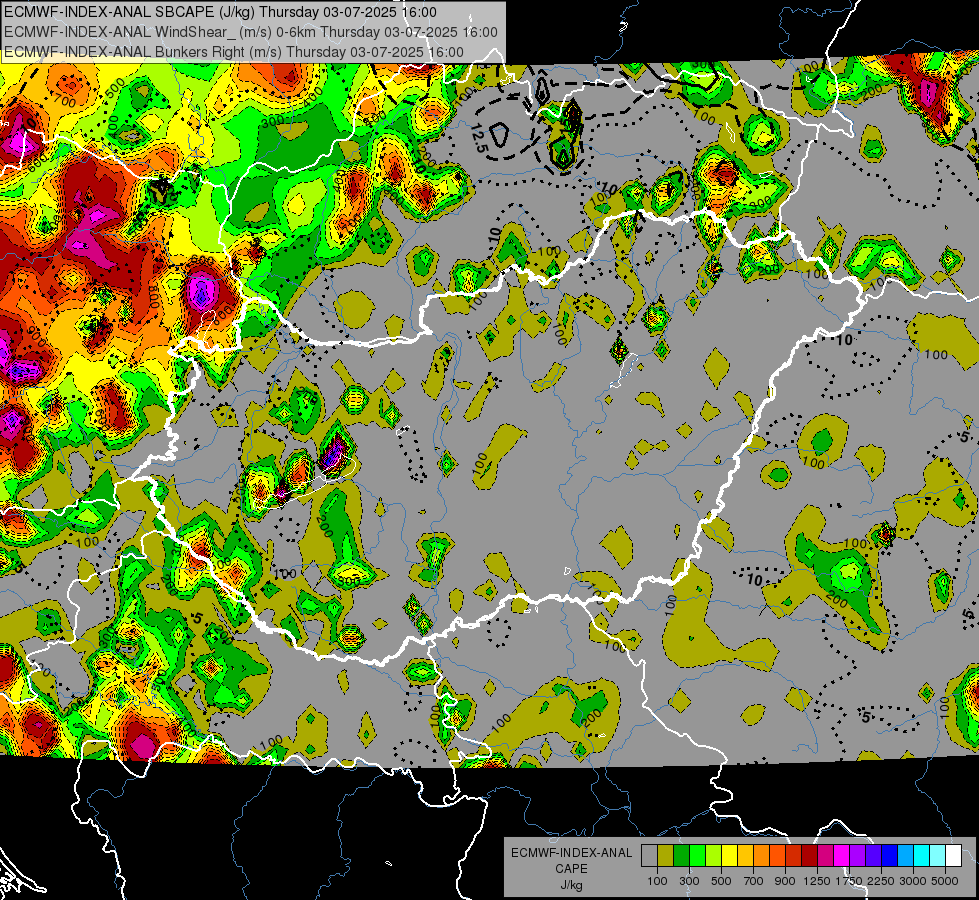Image resolution: width=979 pixels, height=900 pixels.
Task: Click the bright green legend swatch
Action: pyautogui.click(x=697, y=855)
